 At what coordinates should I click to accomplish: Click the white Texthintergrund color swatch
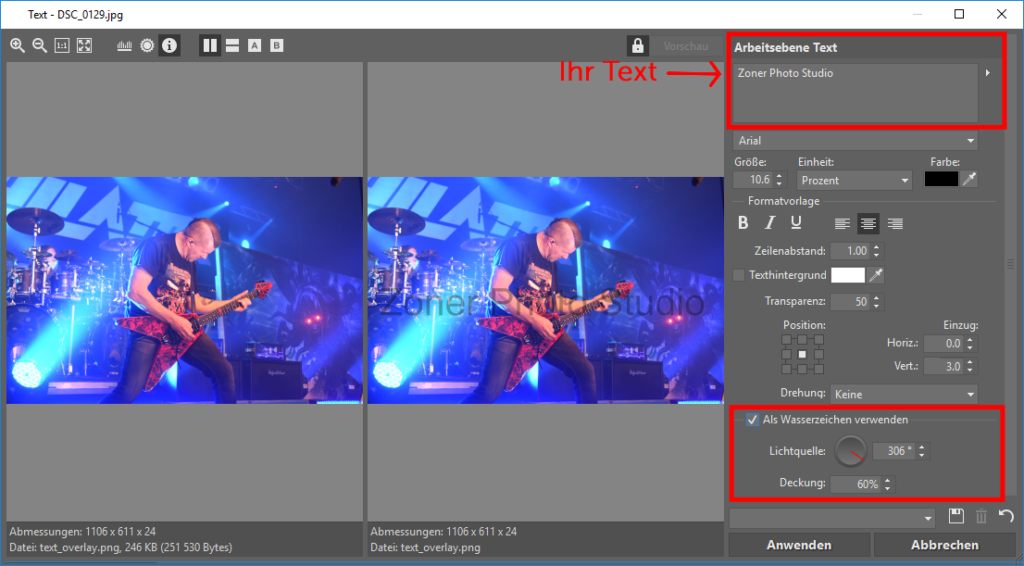click(x=848, y=275)
